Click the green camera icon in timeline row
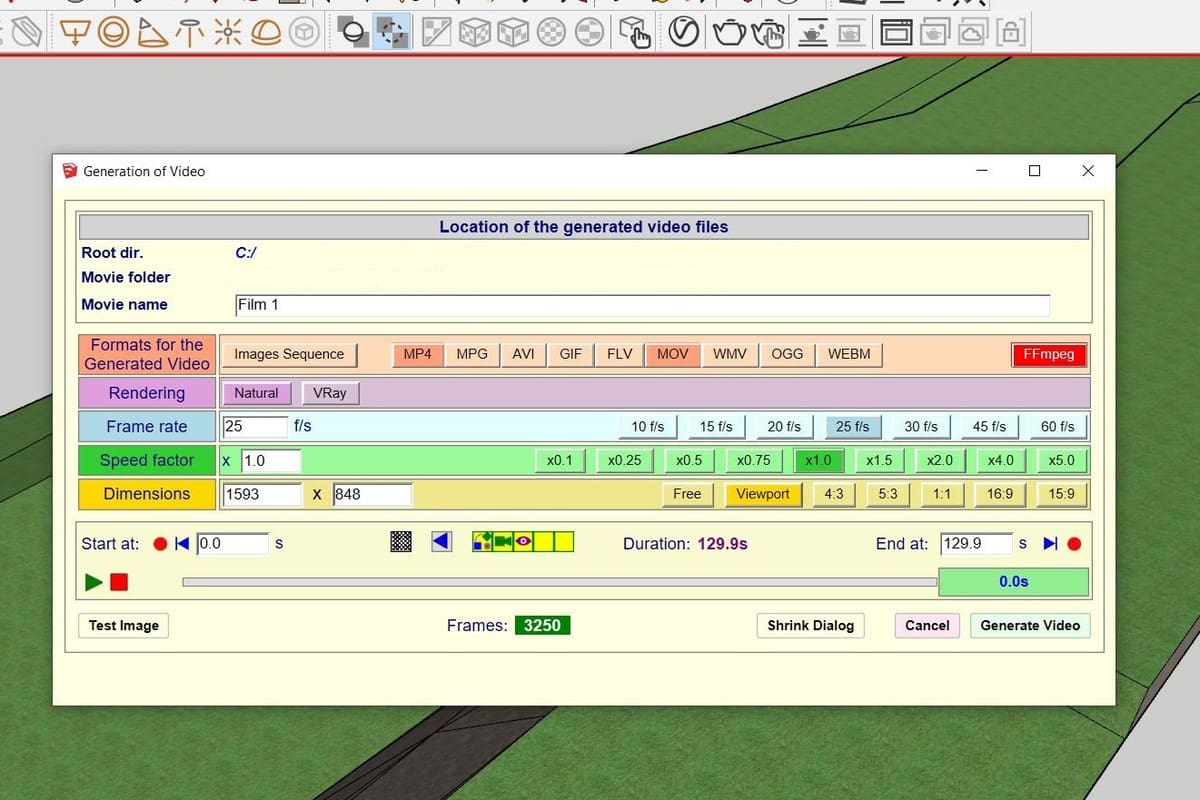The height and width of the screenshot is (800, 1200). tap(503, 542)
